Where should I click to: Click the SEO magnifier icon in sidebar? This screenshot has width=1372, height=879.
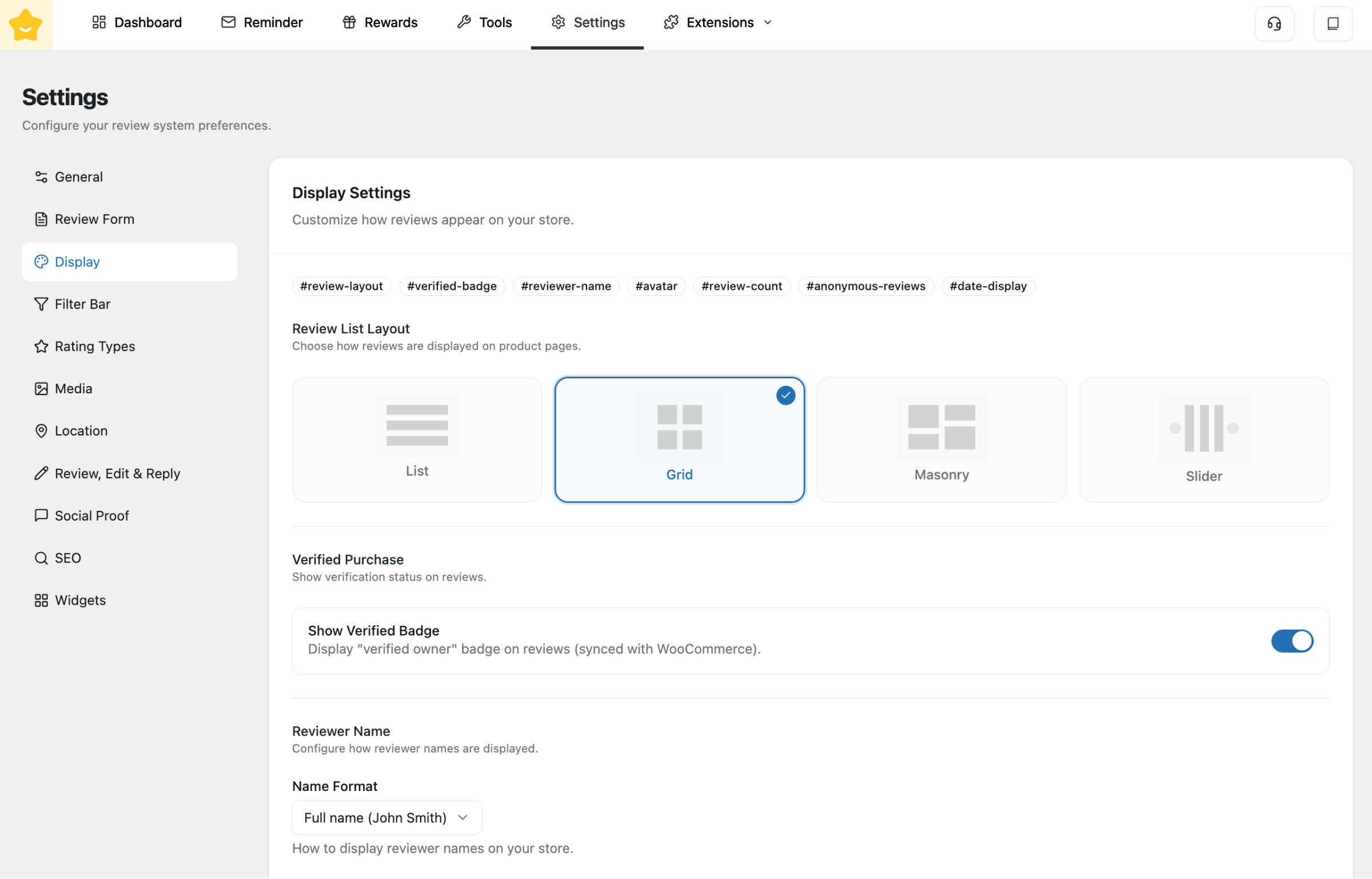(41, 558)
